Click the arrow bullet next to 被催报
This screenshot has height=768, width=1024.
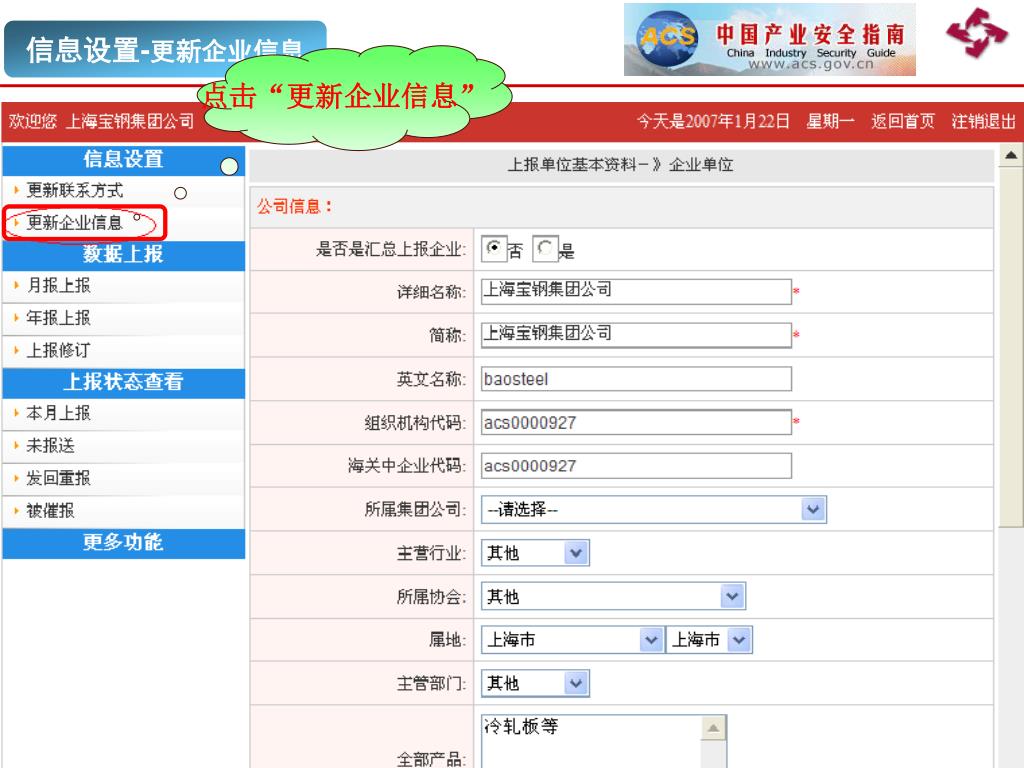[x=16, y=511]
